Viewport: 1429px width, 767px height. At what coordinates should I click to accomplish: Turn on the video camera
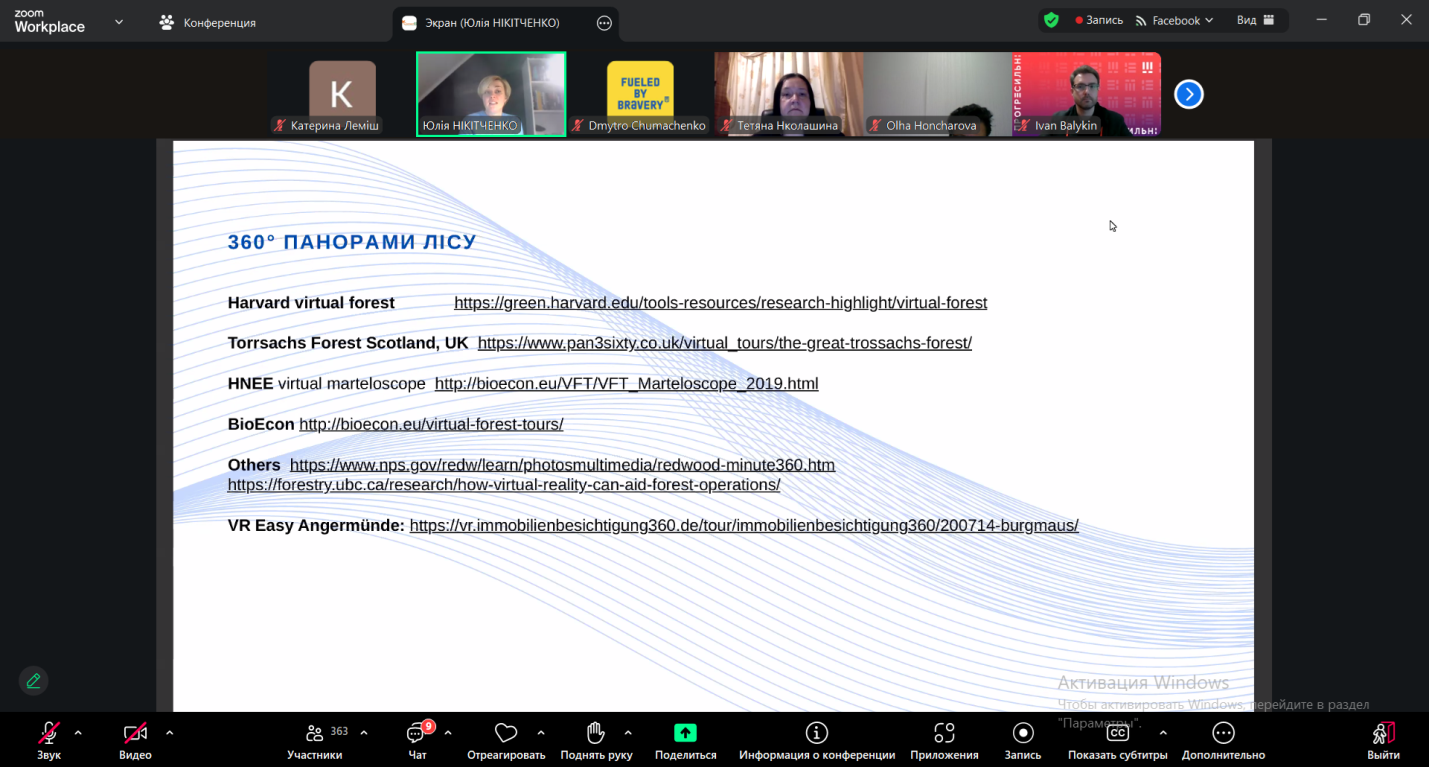pos(135,733)
